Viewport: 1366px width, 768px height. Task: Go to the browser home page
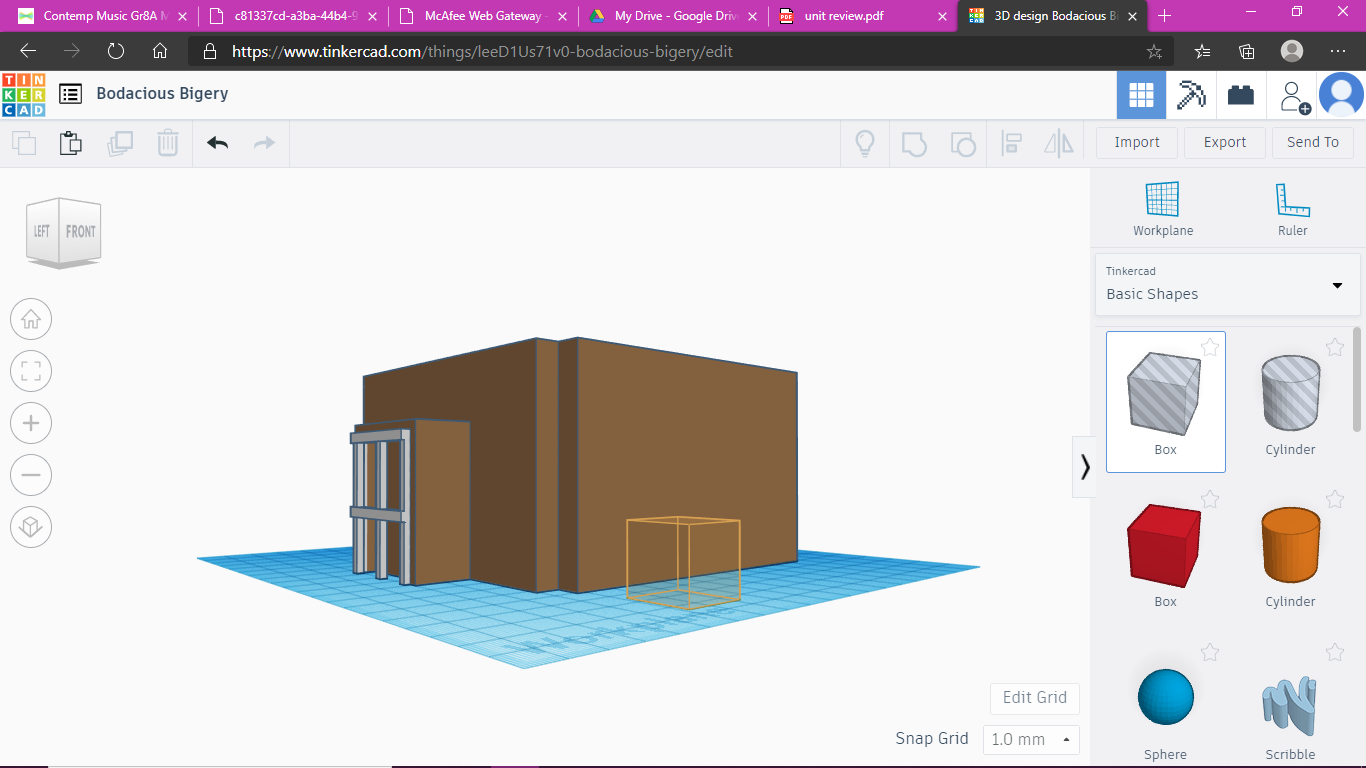(x=160, y=51)
